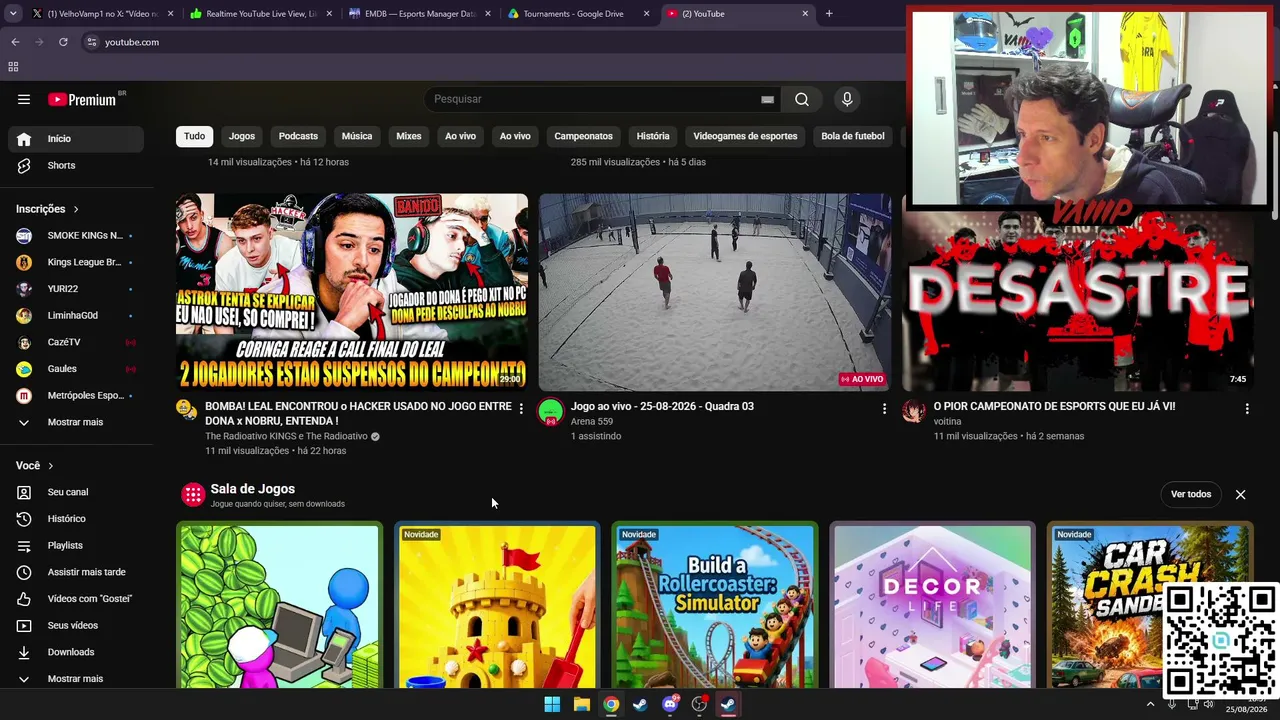Viewport: 1280px width, 720px height.
Task: Open OBS Studio from the taskbar
Action: click(x=699, y=704)
